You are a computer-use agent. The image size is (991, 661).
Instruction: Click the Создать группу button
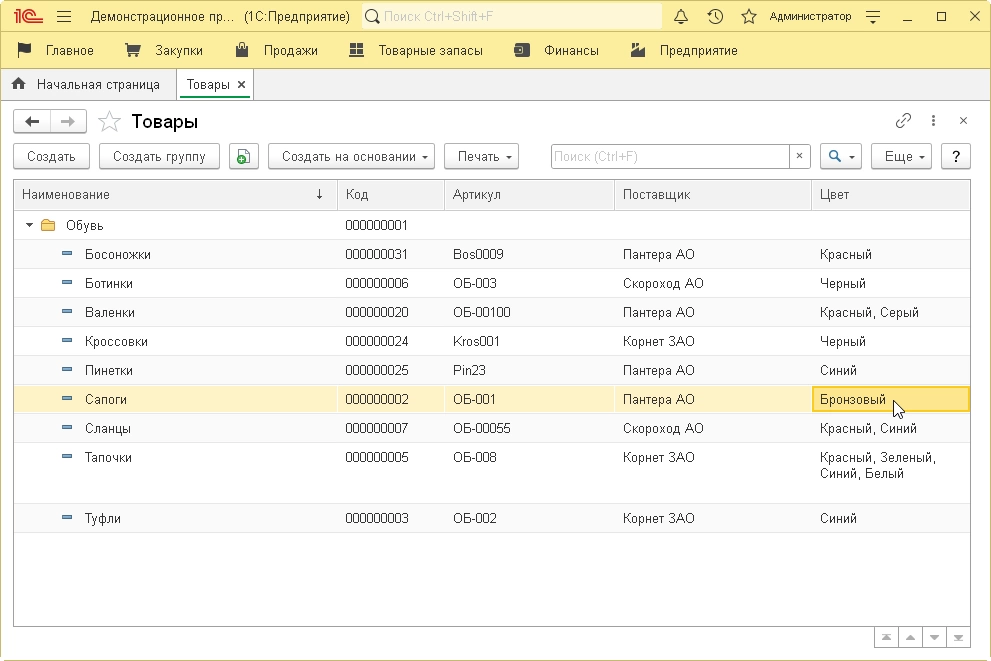pos(159,157)
